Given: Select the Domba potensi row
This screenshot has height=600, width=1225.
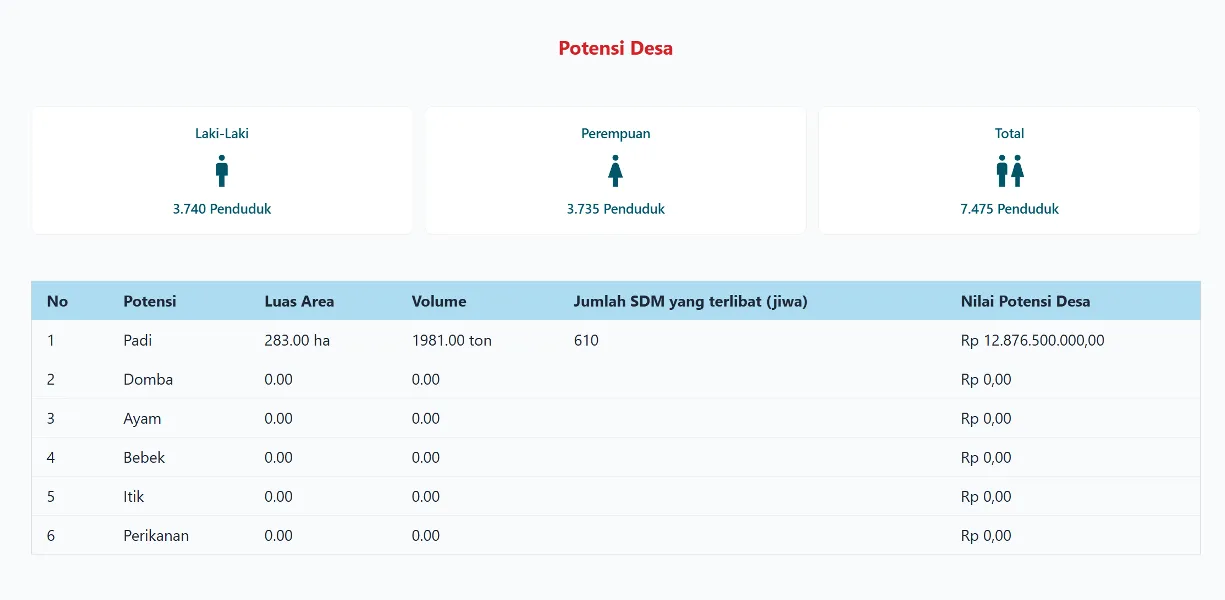Looking at the screenshot, I should (148, 379).
